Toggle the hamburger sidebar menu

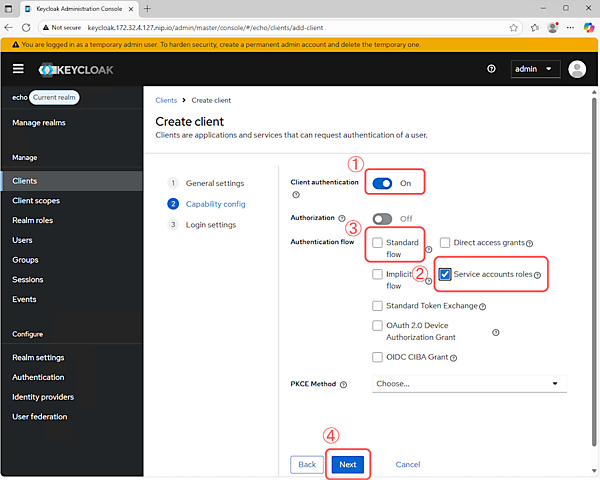pyautogui.click(x=17, y=69)
